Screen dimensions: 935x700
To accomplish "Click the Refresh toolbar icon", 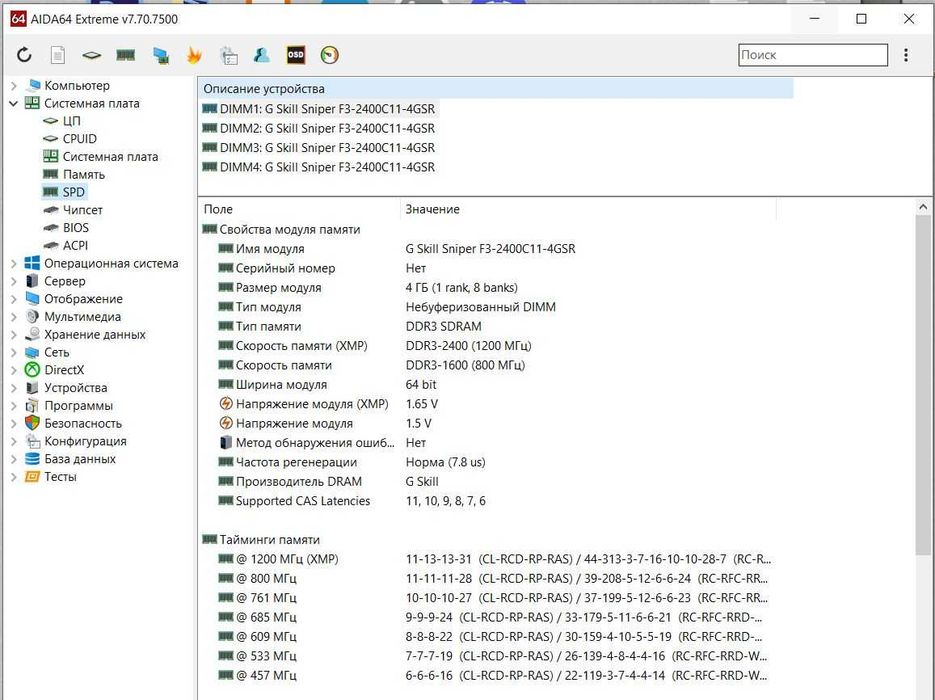I will (24, 55).
